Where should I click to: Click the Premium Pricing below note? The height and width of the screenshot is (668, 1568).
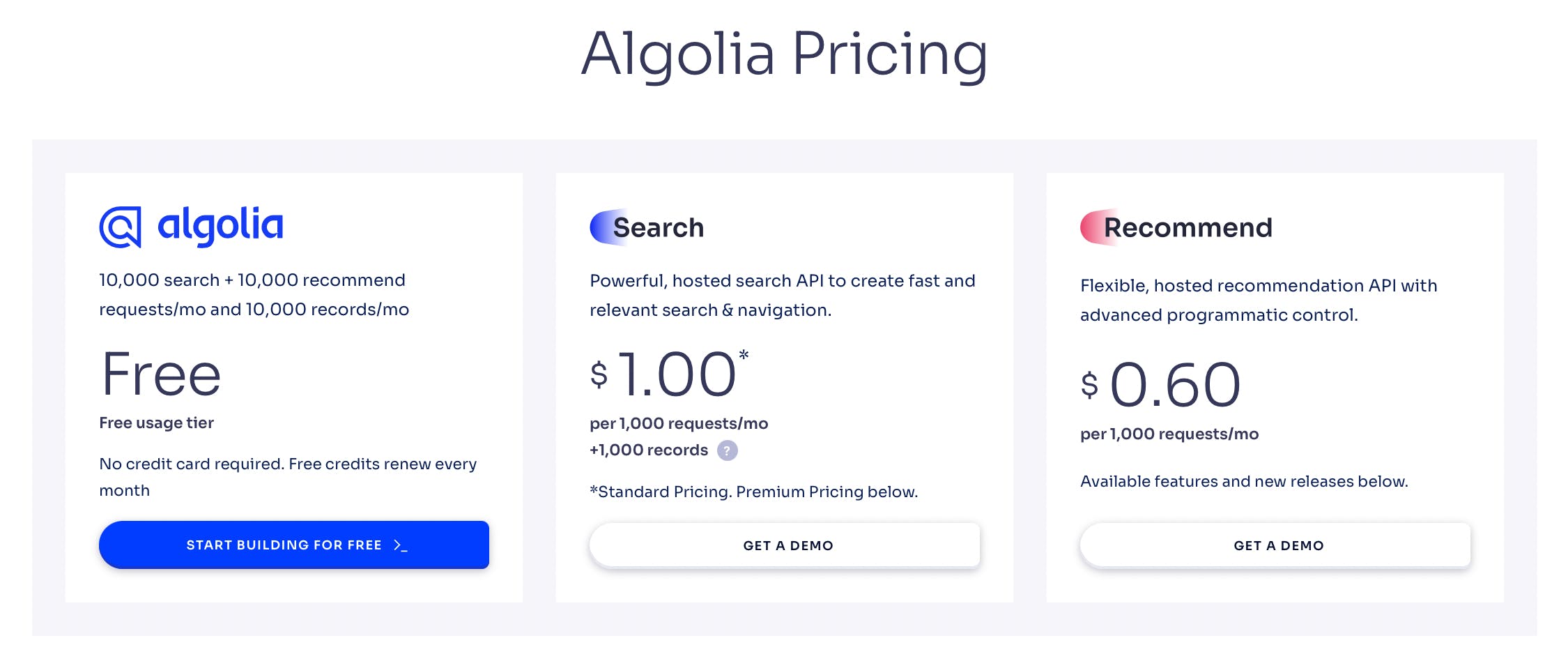827,492
